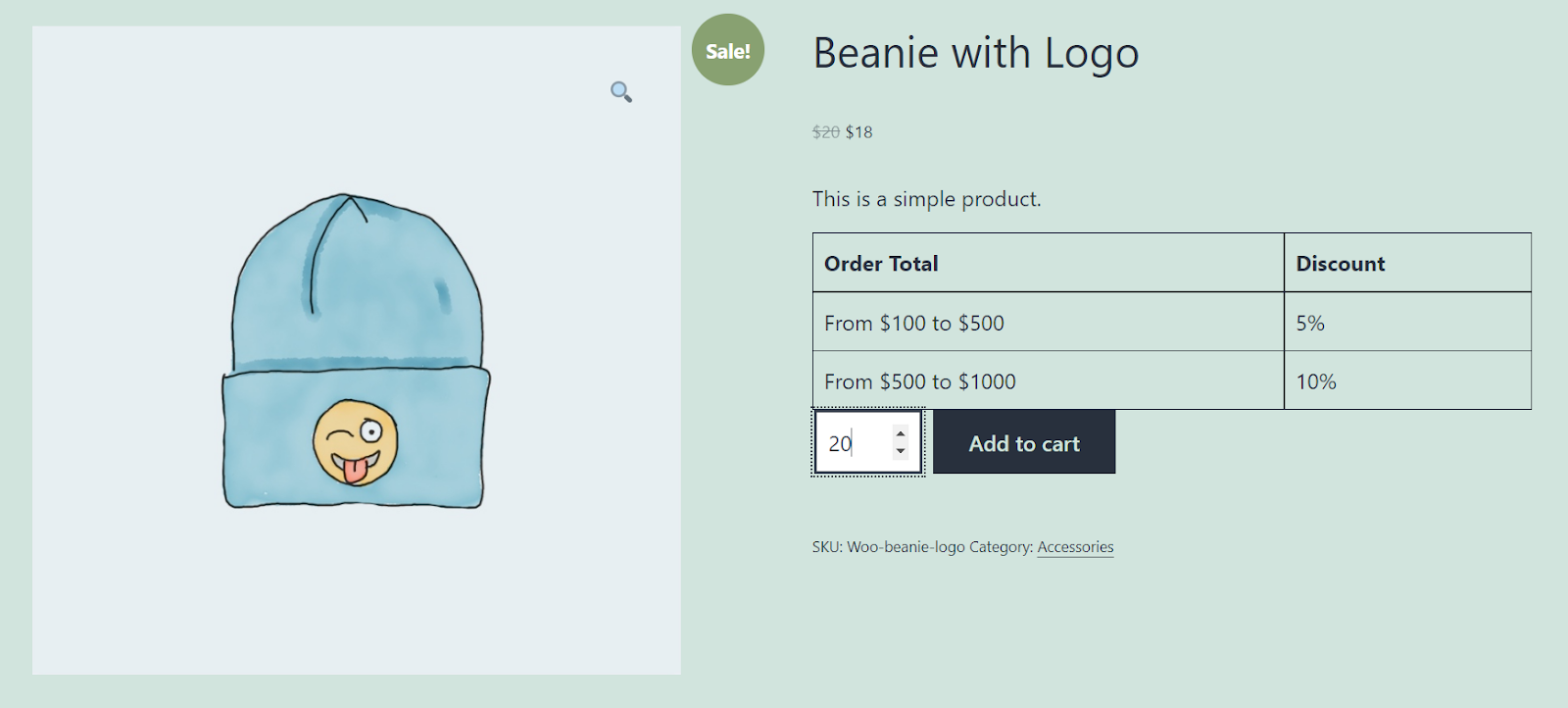This screenshot has width=1568, height=708.
Task: Click the 'This is a simple product' description
Action: [926, 199]
